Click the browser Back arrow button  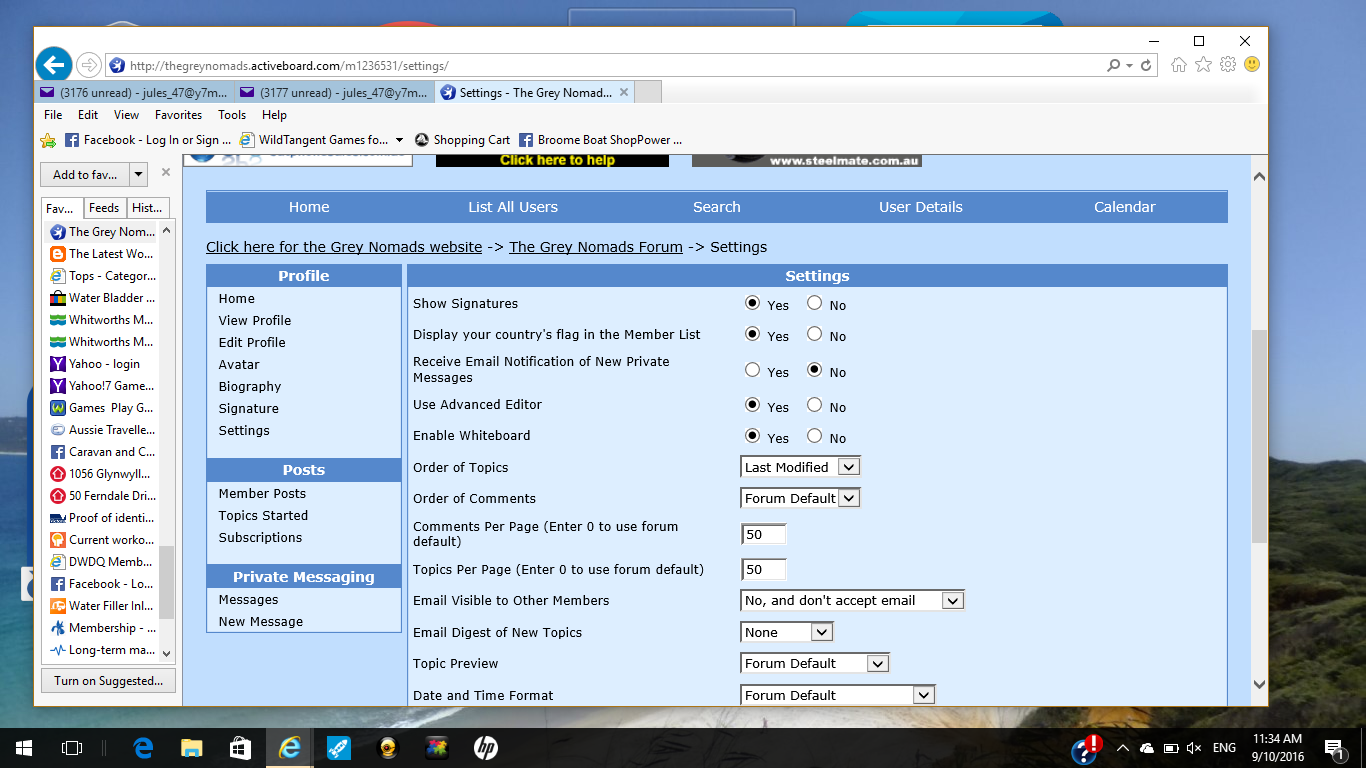click(x=53, y=65)
